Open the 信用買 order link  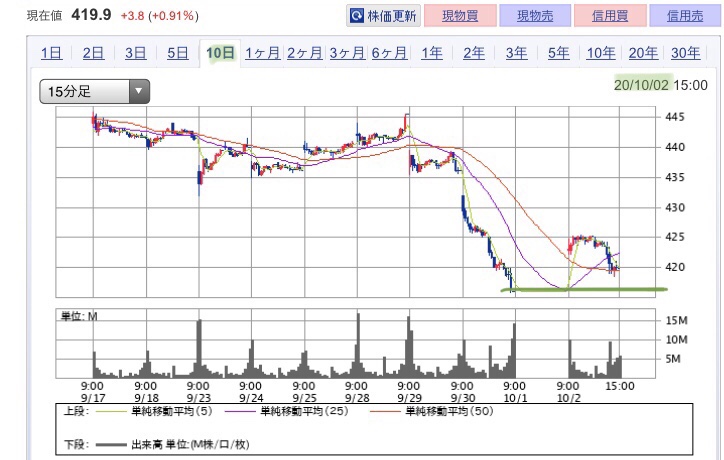click(x=610, y=16)
